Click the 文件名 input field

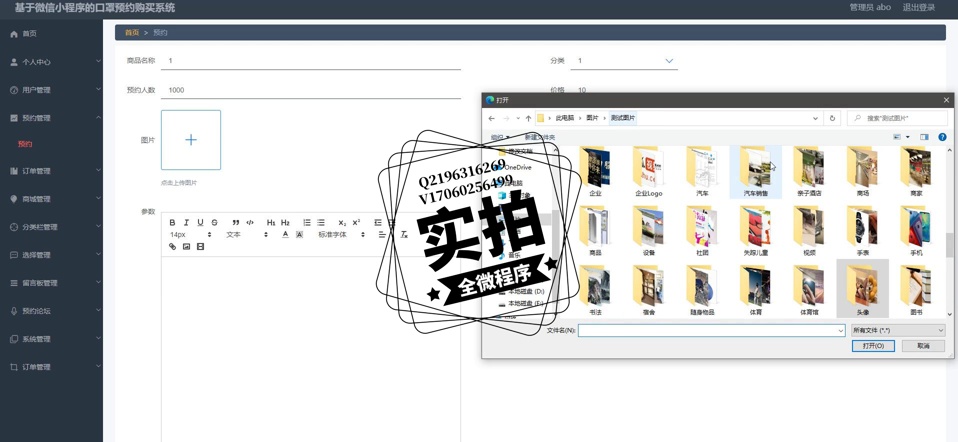(710, 329)
